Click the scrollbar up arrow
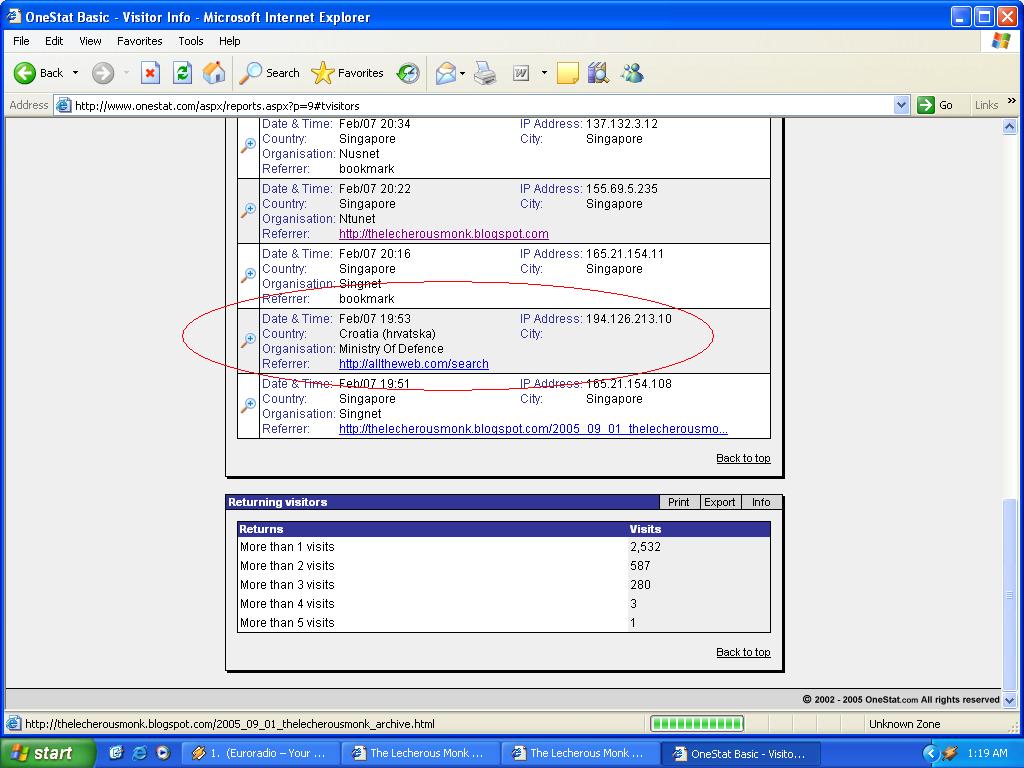This screenshot has height=768, width=1024. pos(1010,127)
